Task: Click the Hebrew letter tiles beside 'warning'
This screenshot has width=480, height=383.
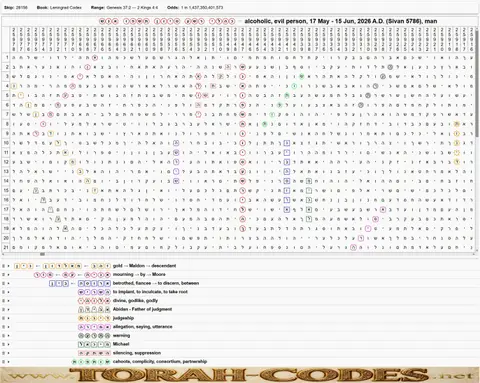Action: click(94, 336)
